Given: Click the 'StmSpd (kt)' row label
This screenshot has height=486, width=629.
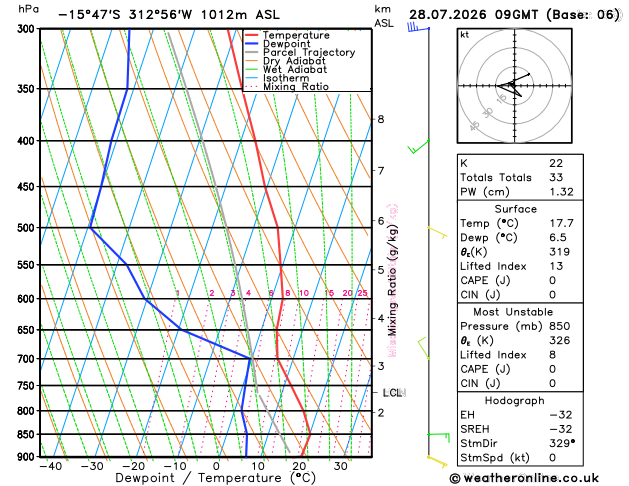Looking at the screenshot, I should pos(495,458).
